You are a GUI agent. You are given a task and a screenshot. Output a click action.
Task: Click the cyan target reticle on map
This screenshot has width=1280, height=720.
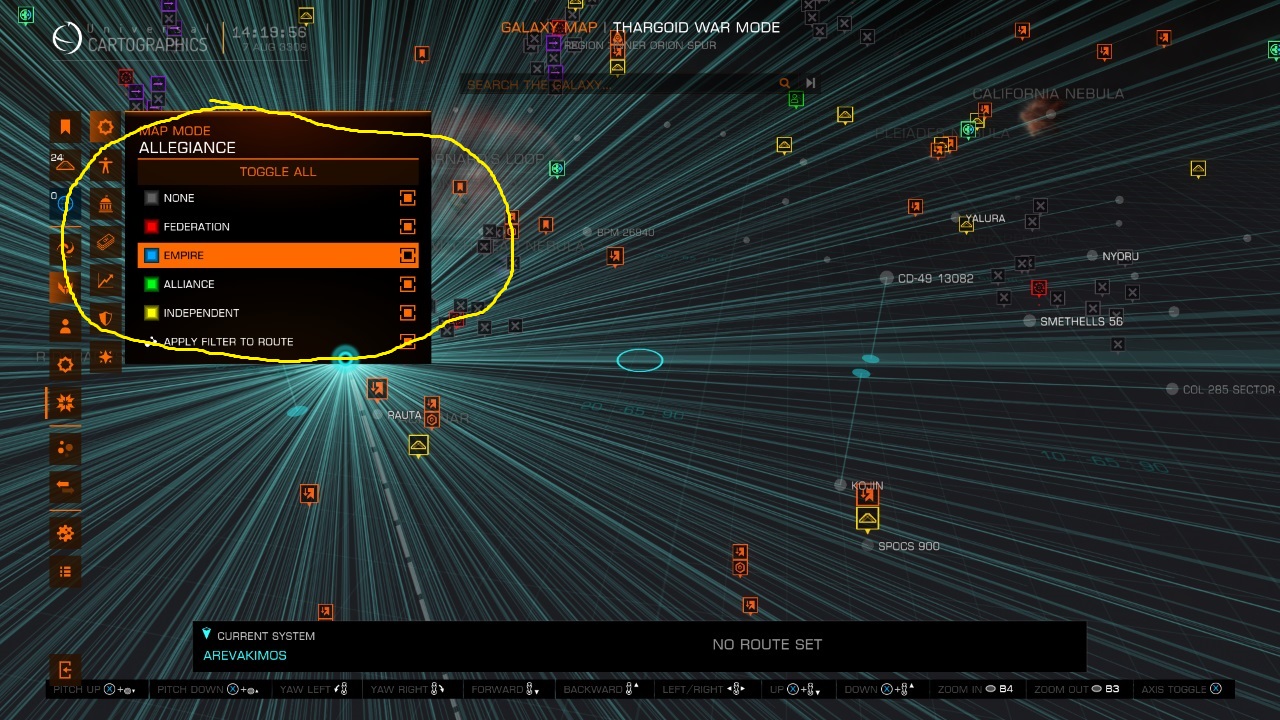pyautogui.click(x=640, y=360)
